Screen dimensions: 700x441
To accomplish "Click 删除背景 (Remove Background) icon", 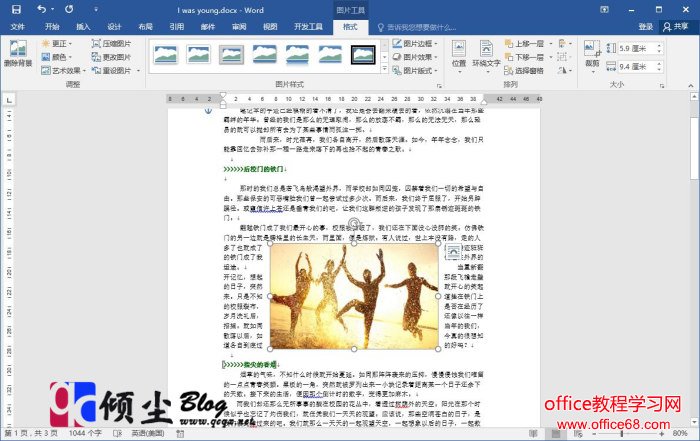I will click(x=18, y=54).
